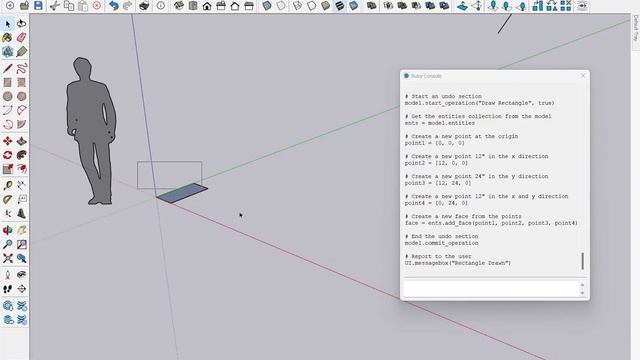This screenshot has width=640, height=360.
Task: Select the Line pencil tool
Action: (7, 68)
